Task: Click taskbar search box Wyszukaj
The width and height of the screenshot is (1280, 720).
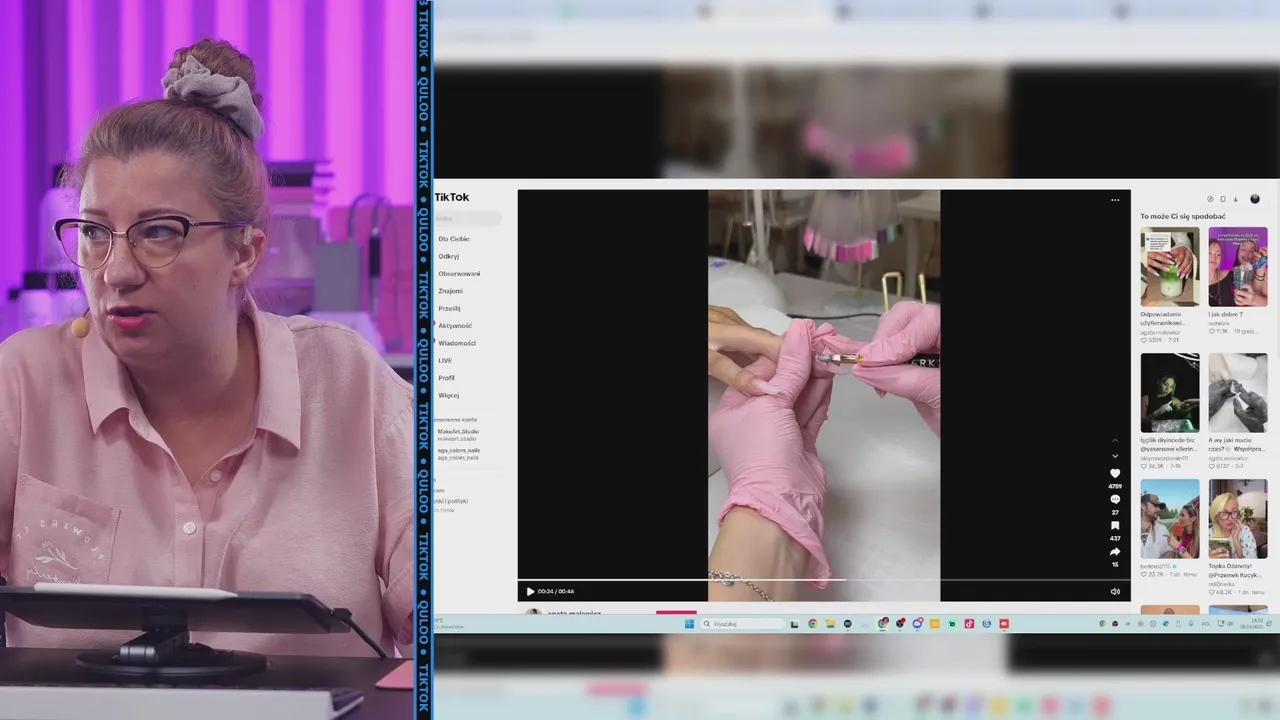Action: click(x=744, y=624)
